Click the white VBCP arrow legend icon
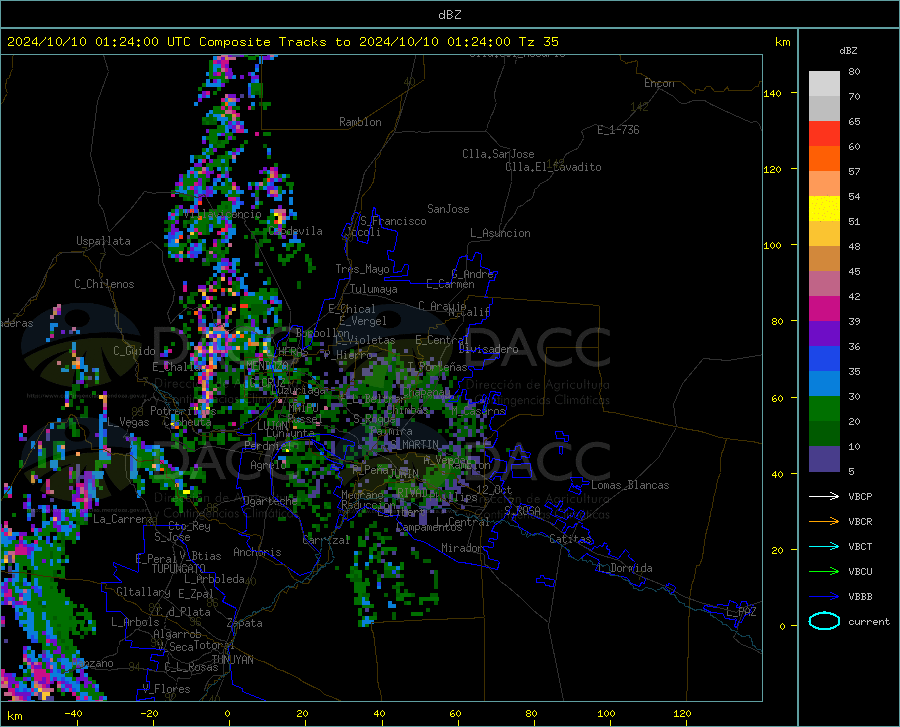 (824, 496)
